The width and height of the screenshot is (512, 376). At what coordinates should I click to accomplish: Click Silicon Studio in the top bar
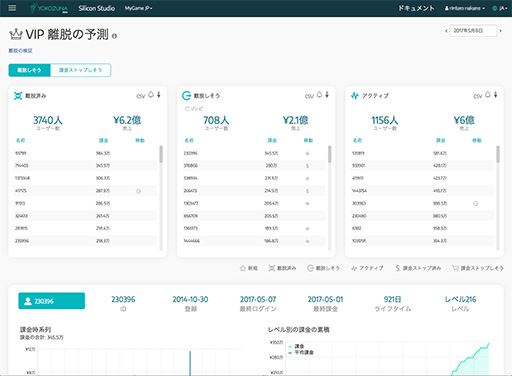pyautogui.click(x=97, y=8)
